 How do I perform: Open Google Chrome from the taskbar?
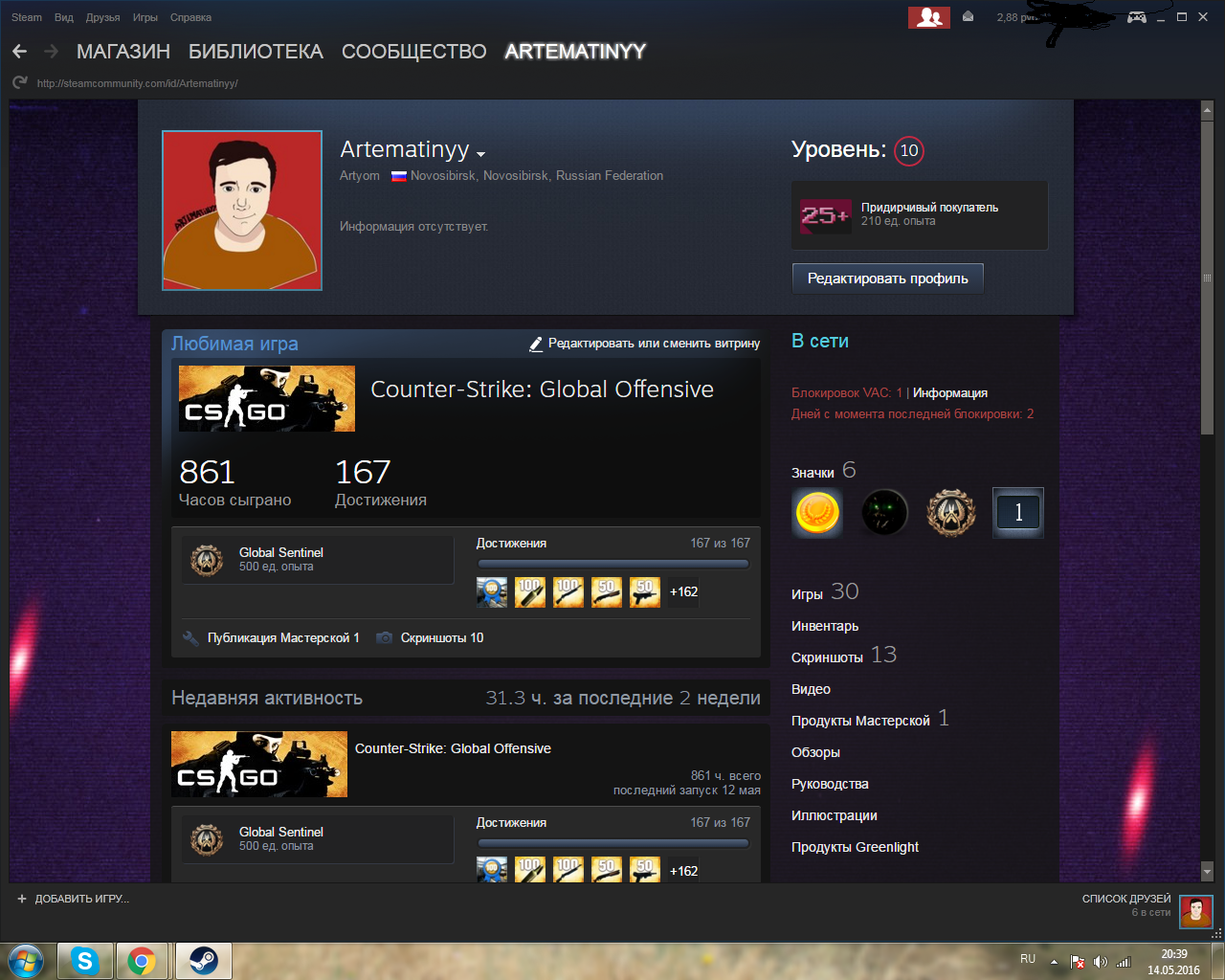pos(142,961)
